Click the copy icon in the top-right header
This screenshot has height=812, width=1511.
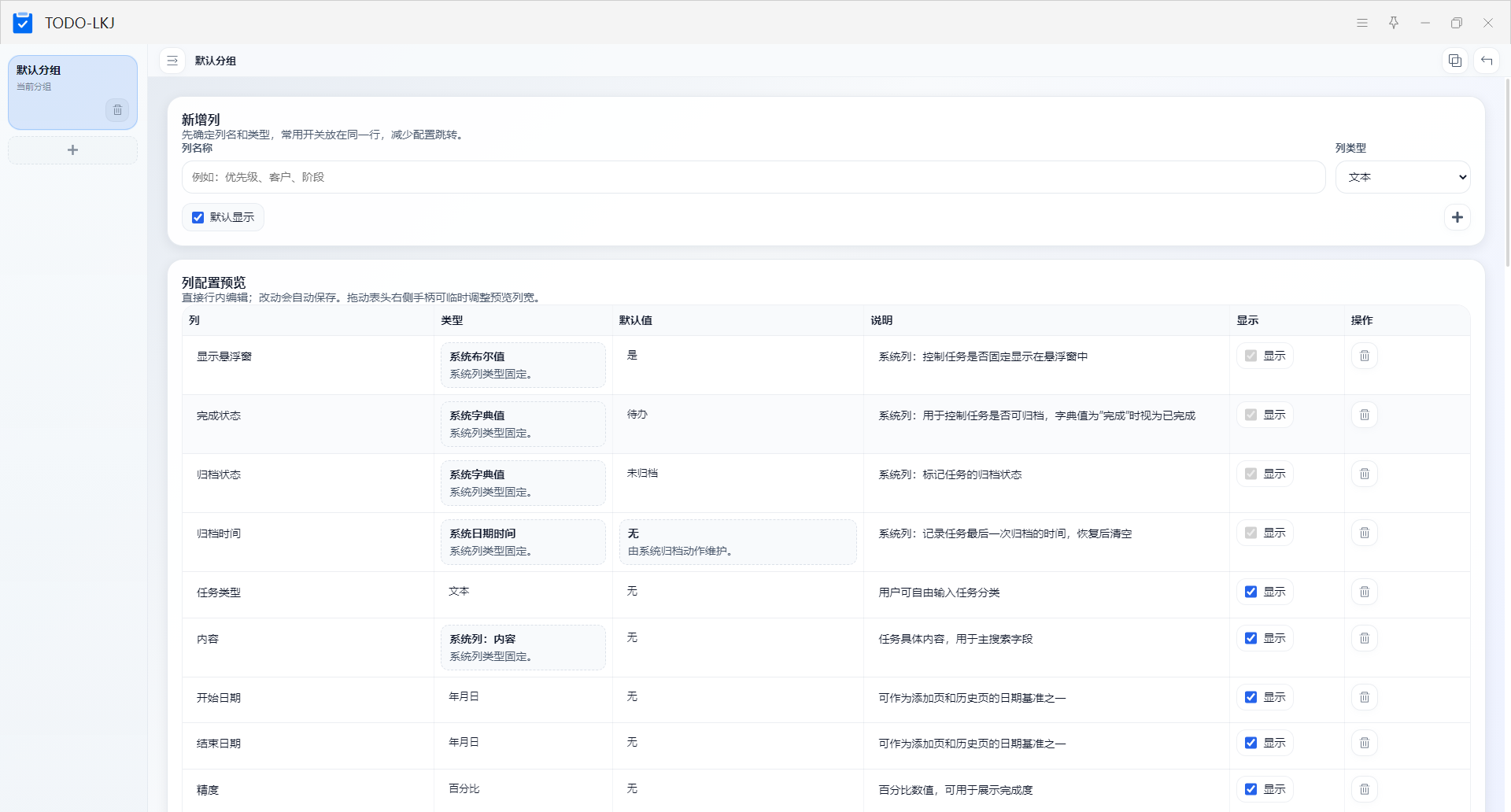(1455, 61)
